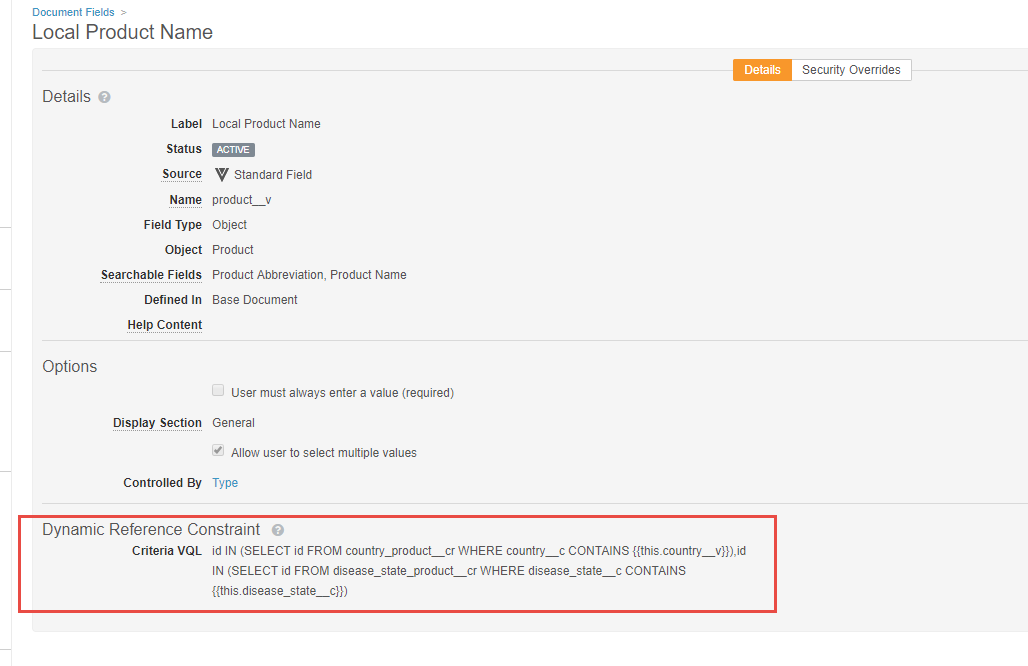Switch to the Security Overrides tab
The height and width of the screenshot is (666, 1028).
click(851, 70)
